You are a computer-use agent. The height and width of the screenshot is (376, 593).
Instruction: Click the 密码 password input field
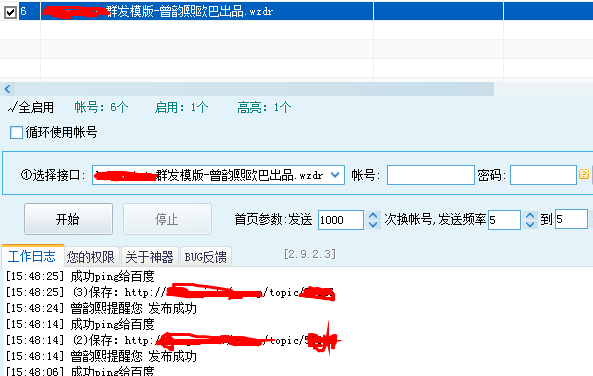[543, 175]
